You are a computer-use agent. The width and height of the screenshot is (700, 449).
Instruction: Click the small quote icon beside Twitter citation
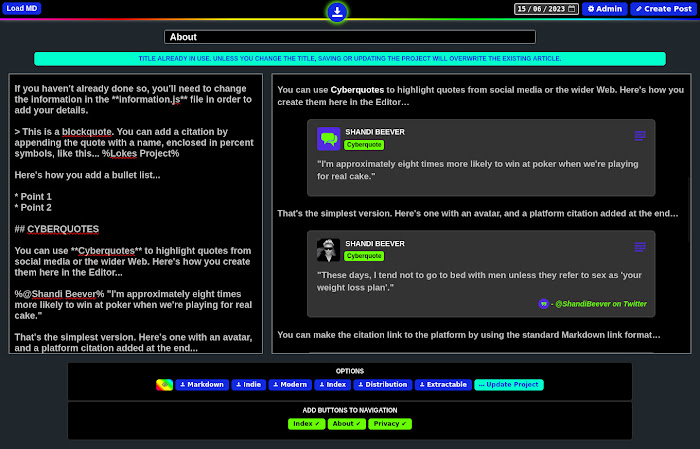544,303
